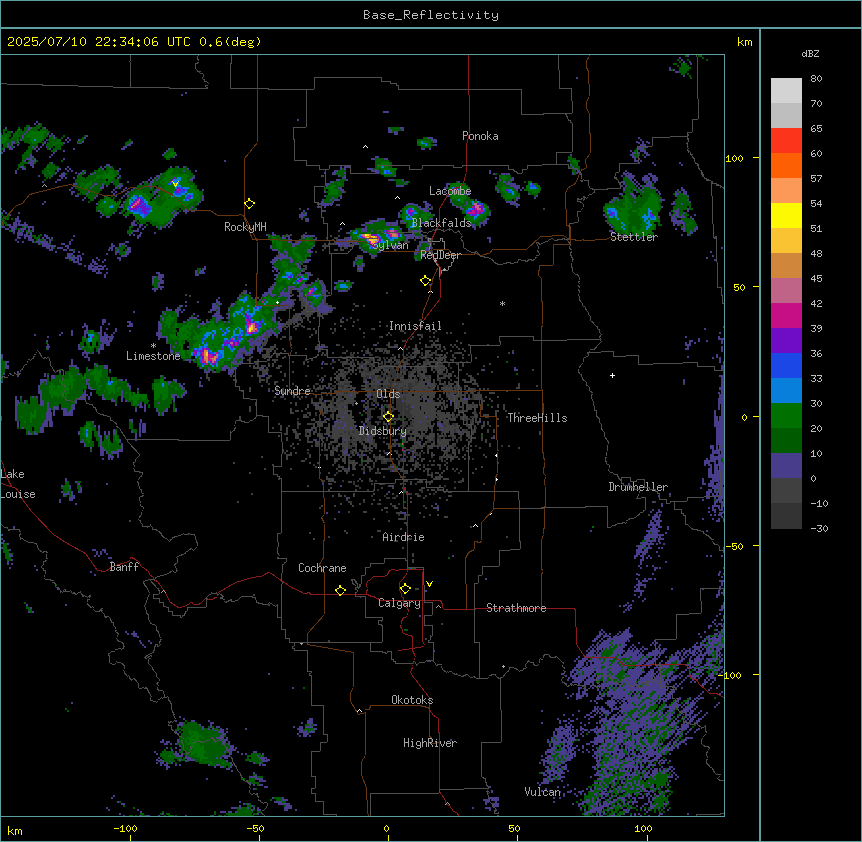
Task: Select the Stettler label
Action: pos(633,237)
